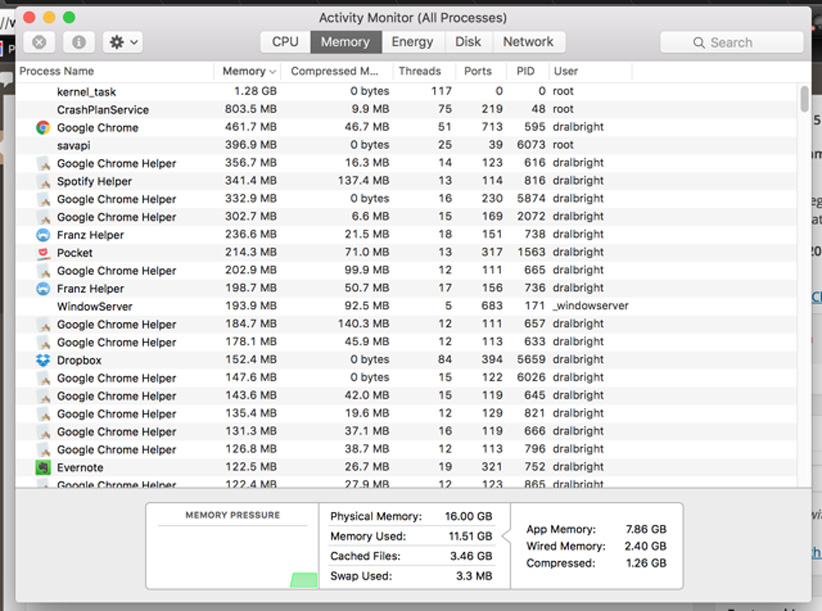This screenshot has width=822, height=611.
Task: Click the process list vertical scrollbar
Action: [x=804, y=99]
